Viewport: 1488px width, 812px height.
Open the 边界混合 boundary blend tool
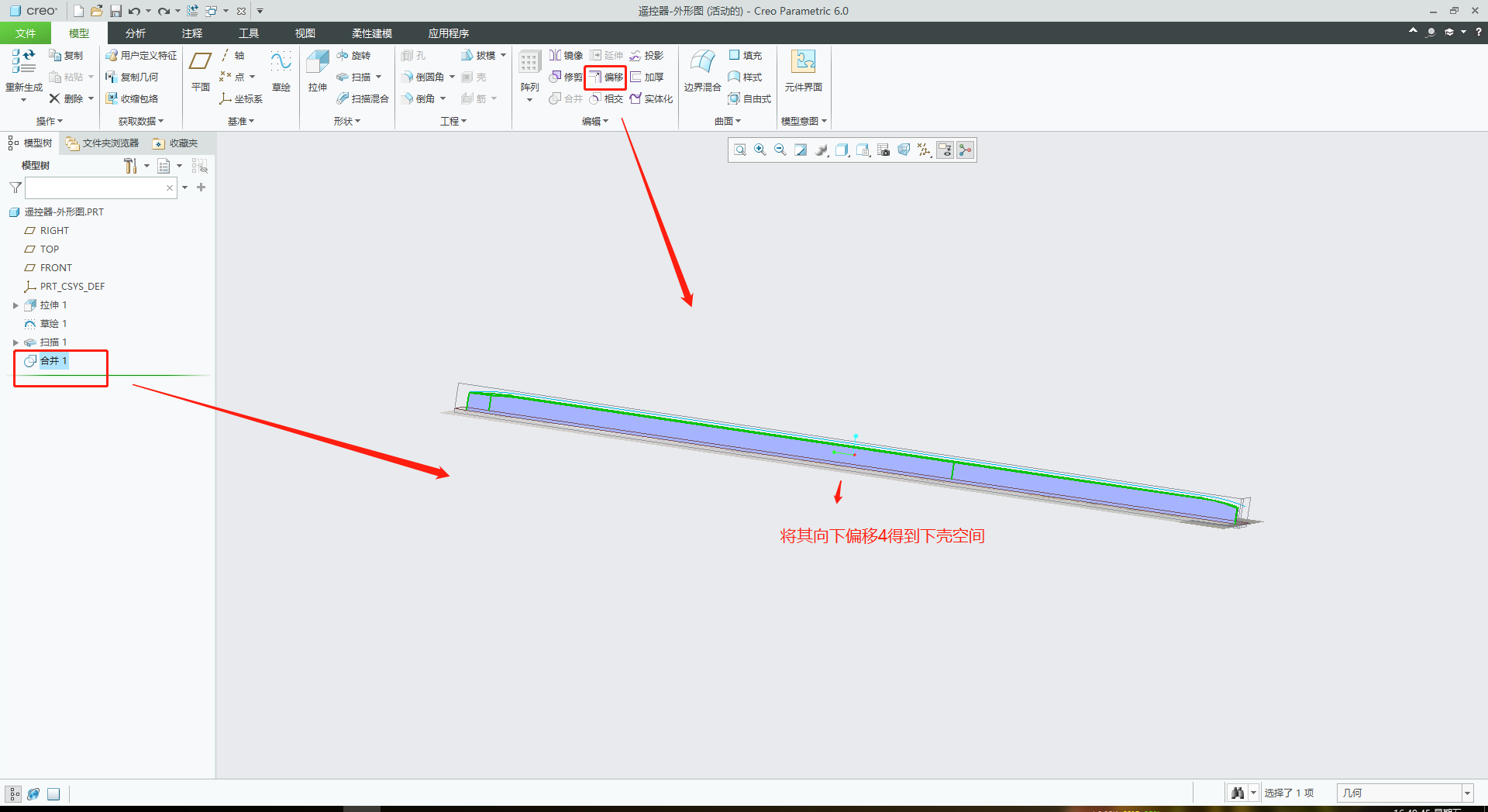coord(702,71)
